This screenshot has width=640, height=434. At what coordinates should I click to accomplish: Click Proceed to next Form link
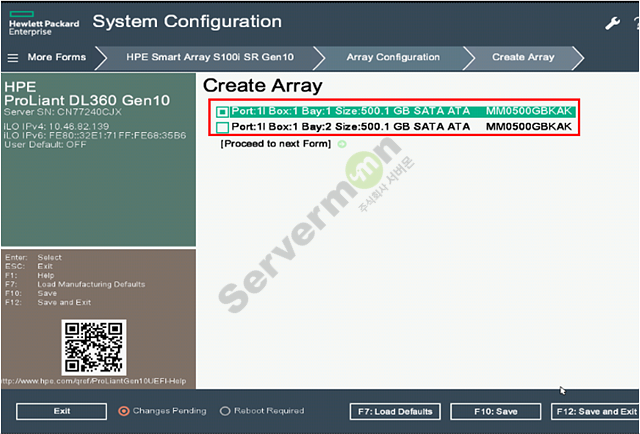tap(276, 144)
